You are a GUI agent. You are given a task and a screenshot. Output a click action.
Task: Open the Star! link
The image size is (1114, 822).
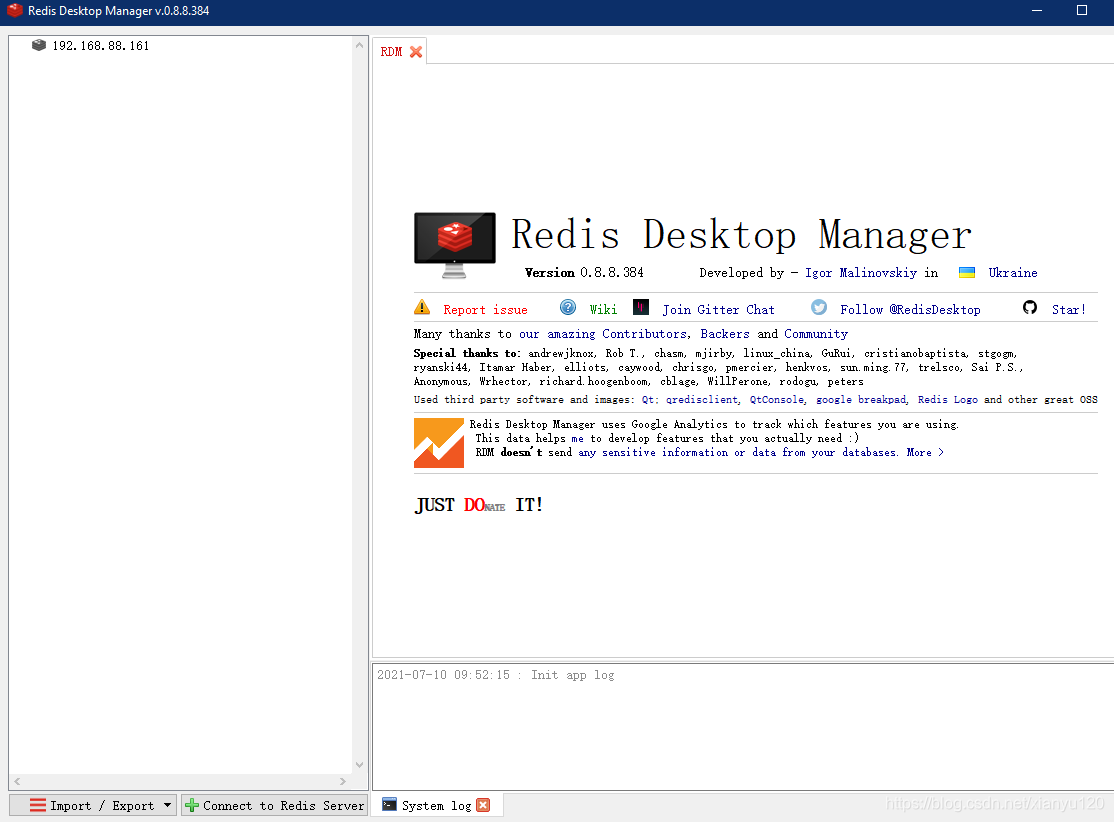(1069, 310)
